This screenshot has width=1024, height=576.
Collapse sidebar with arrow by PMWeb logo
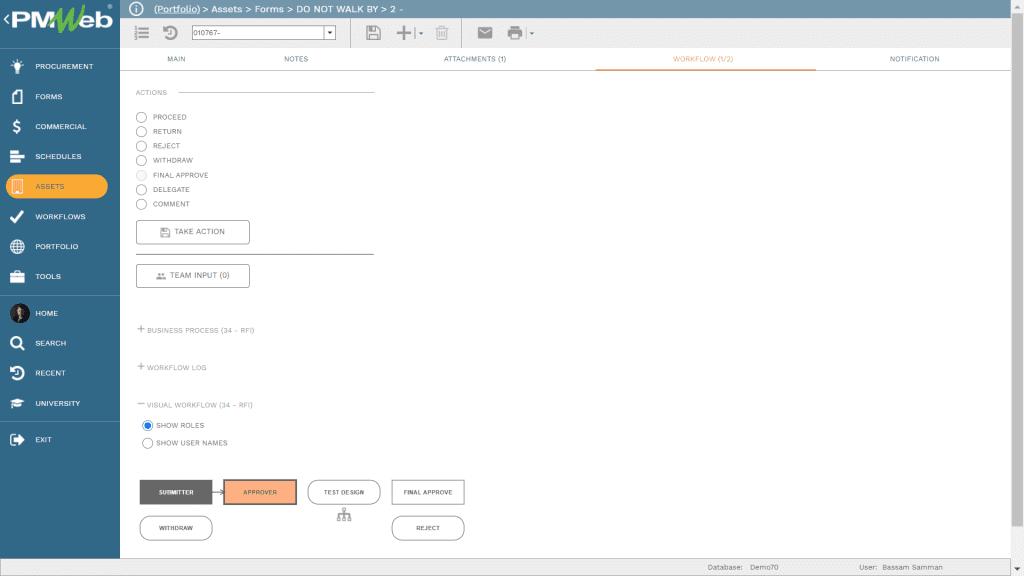[7, 20]
